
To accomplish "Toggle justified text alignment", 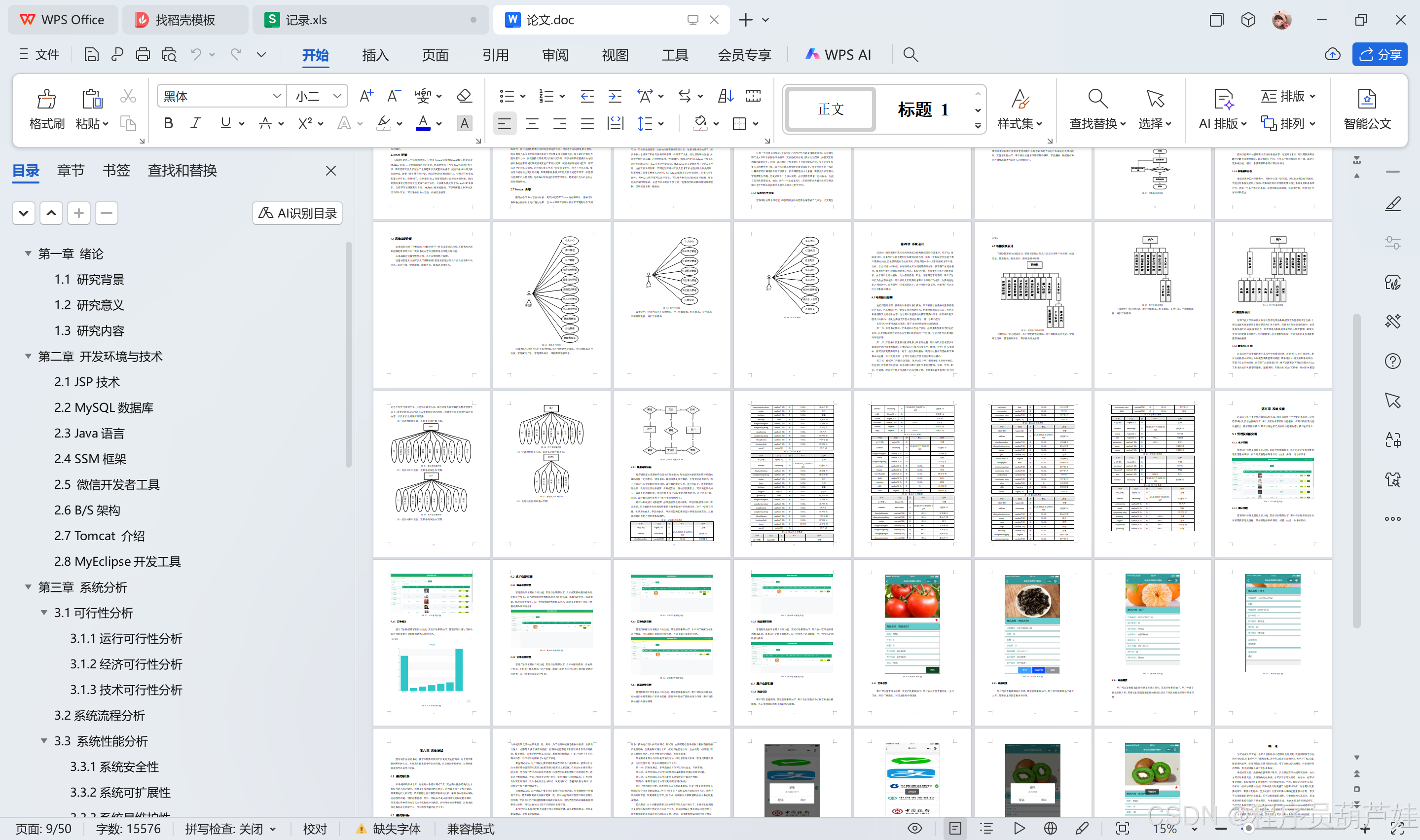I will [587, 123].
